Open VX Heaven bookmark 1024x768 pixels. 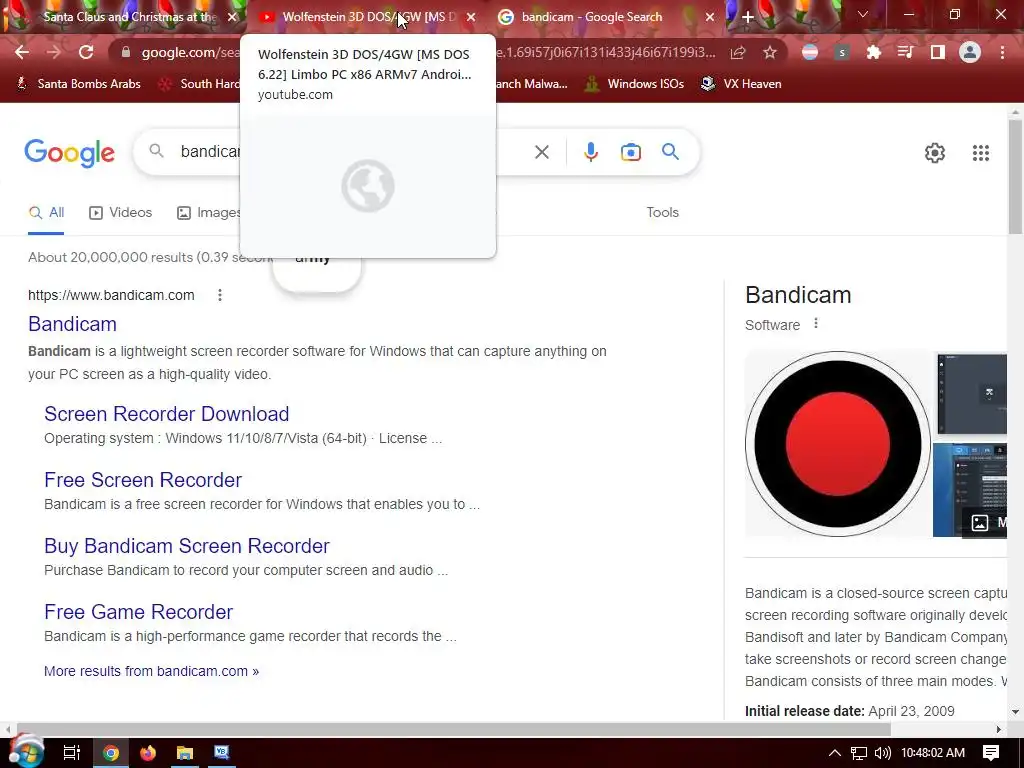pyautogui.click(x=741, y=84)
